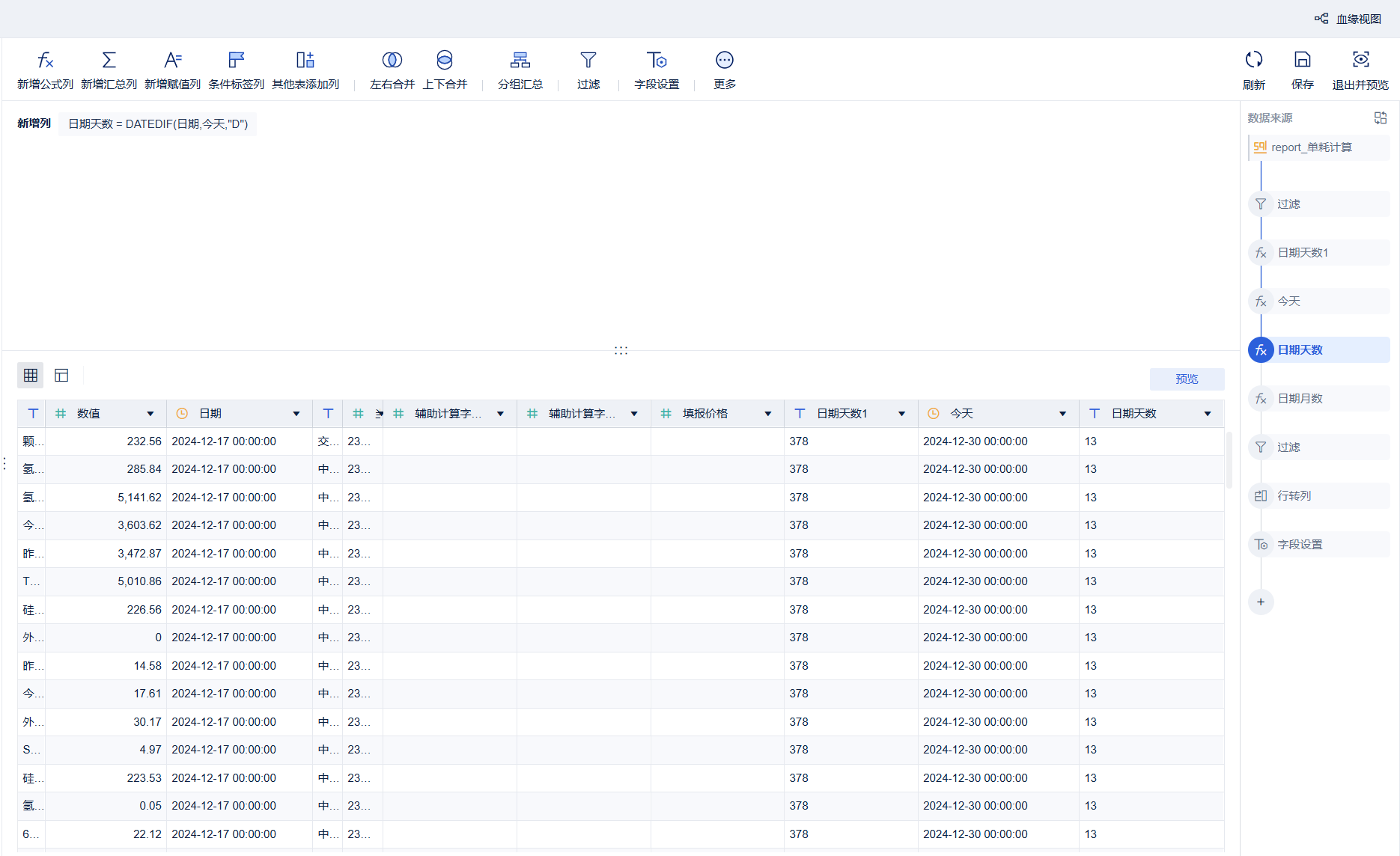Click the panel resize handle dots

621,350
